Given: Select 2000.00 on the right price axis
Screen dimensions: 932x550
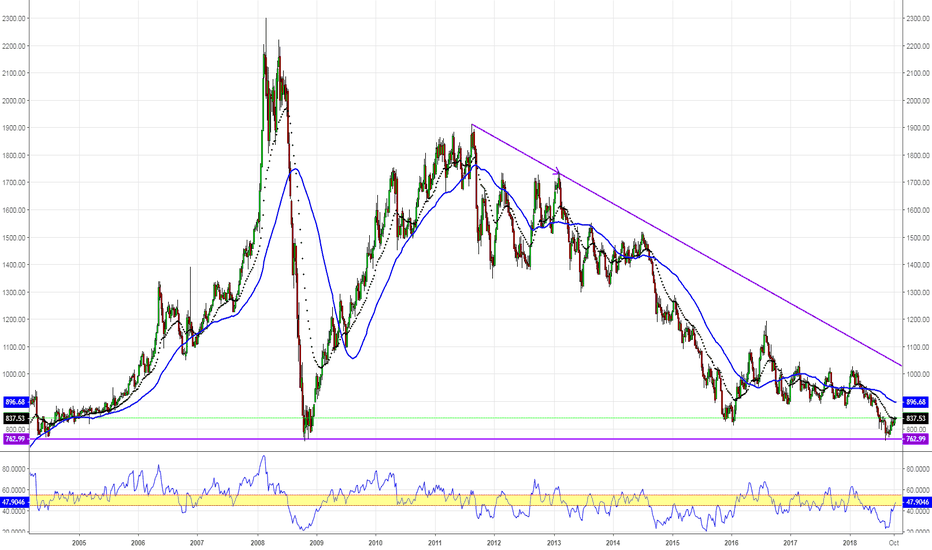Looking at the screenshot, I should click(x=918, y=100).
